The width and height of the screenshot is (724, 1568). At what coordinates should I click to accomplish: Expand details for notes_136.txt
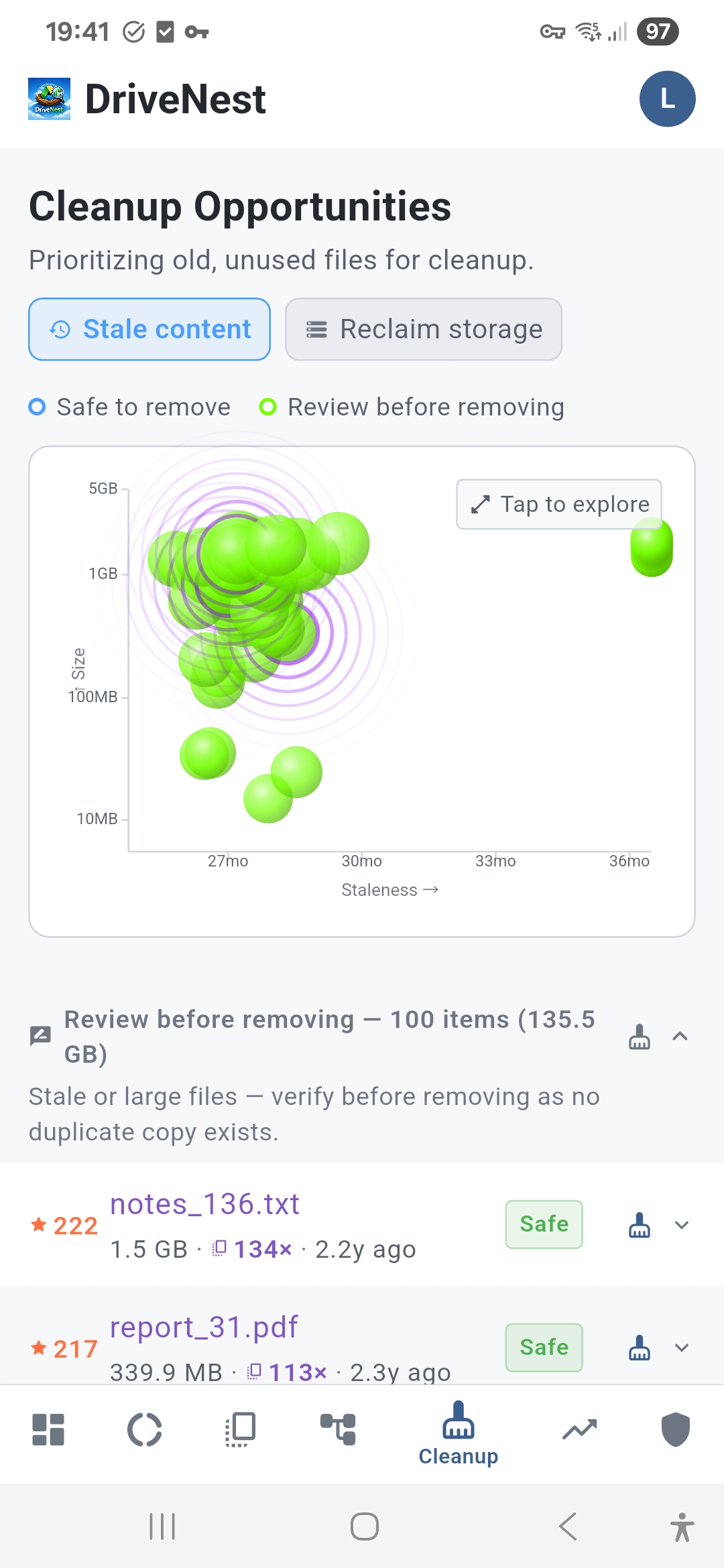point(682,1225)
